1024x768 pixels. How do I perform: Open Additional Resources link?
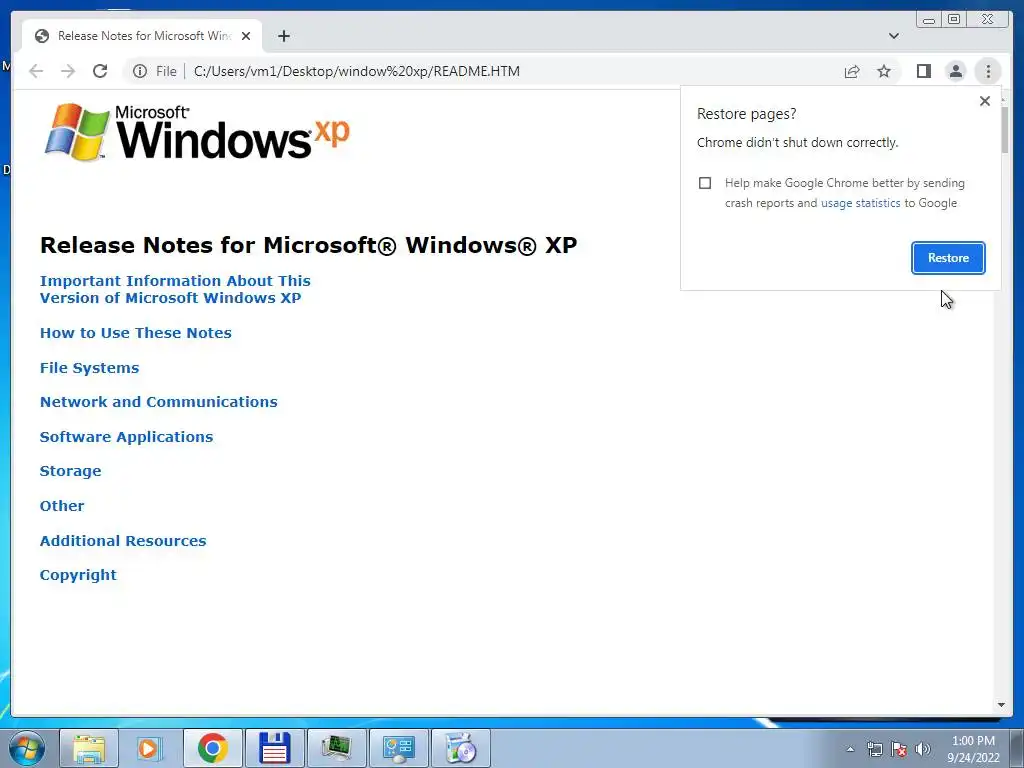click(123, 541)
